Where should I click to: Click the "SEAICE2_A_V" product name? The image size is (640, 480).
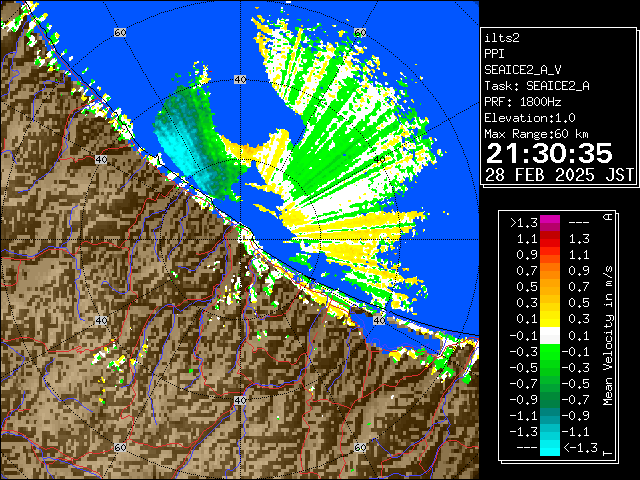(x=523, y=70)
